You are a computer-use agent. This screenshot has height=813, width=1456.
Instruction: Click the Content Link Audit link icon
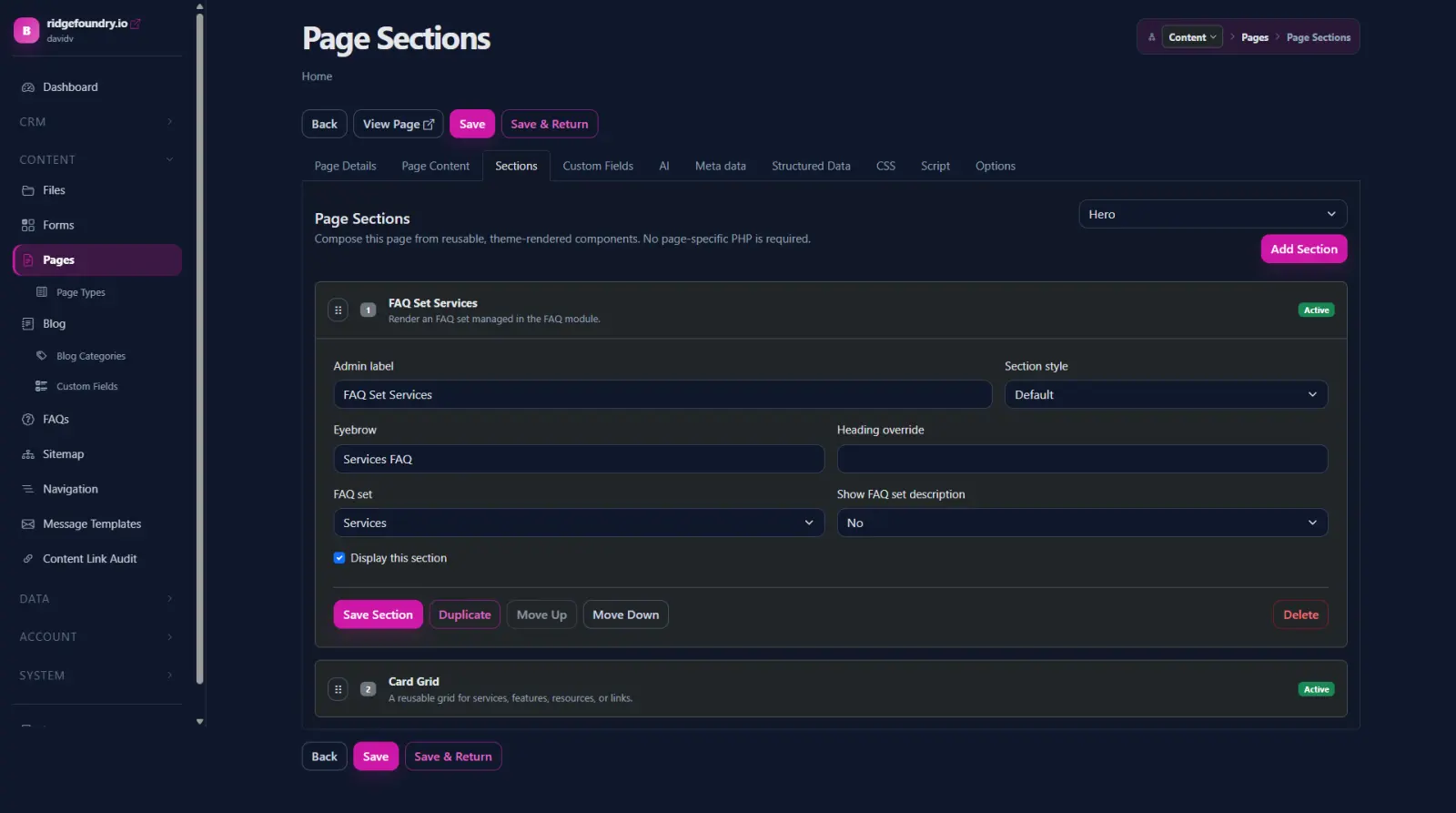point(27,559)
